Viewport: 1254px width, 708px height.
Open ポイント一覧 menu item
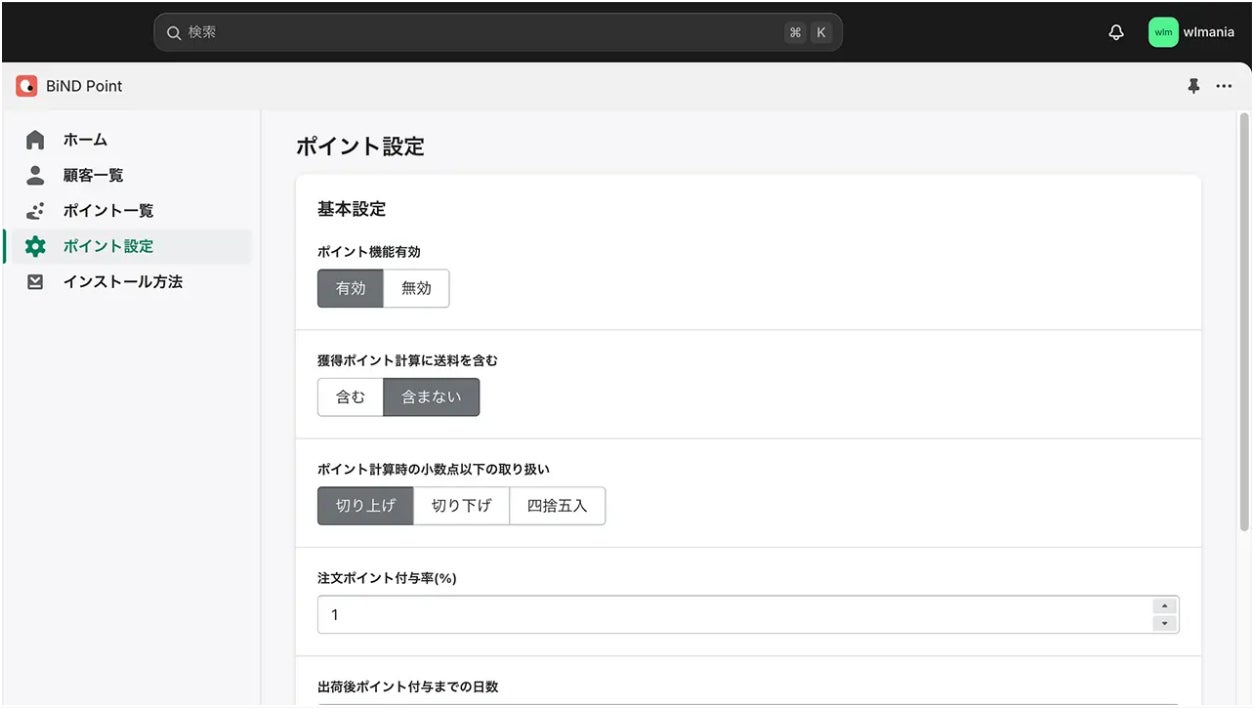pos(108,211)
